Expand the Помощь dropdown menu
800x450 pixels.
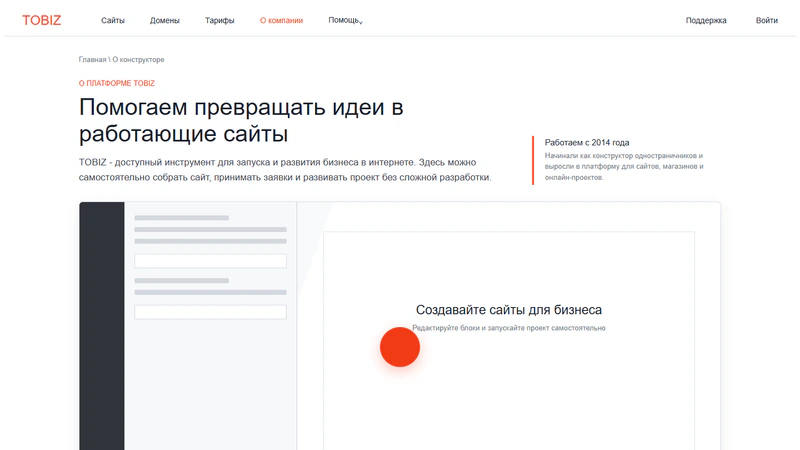click(x=345, y=20)
